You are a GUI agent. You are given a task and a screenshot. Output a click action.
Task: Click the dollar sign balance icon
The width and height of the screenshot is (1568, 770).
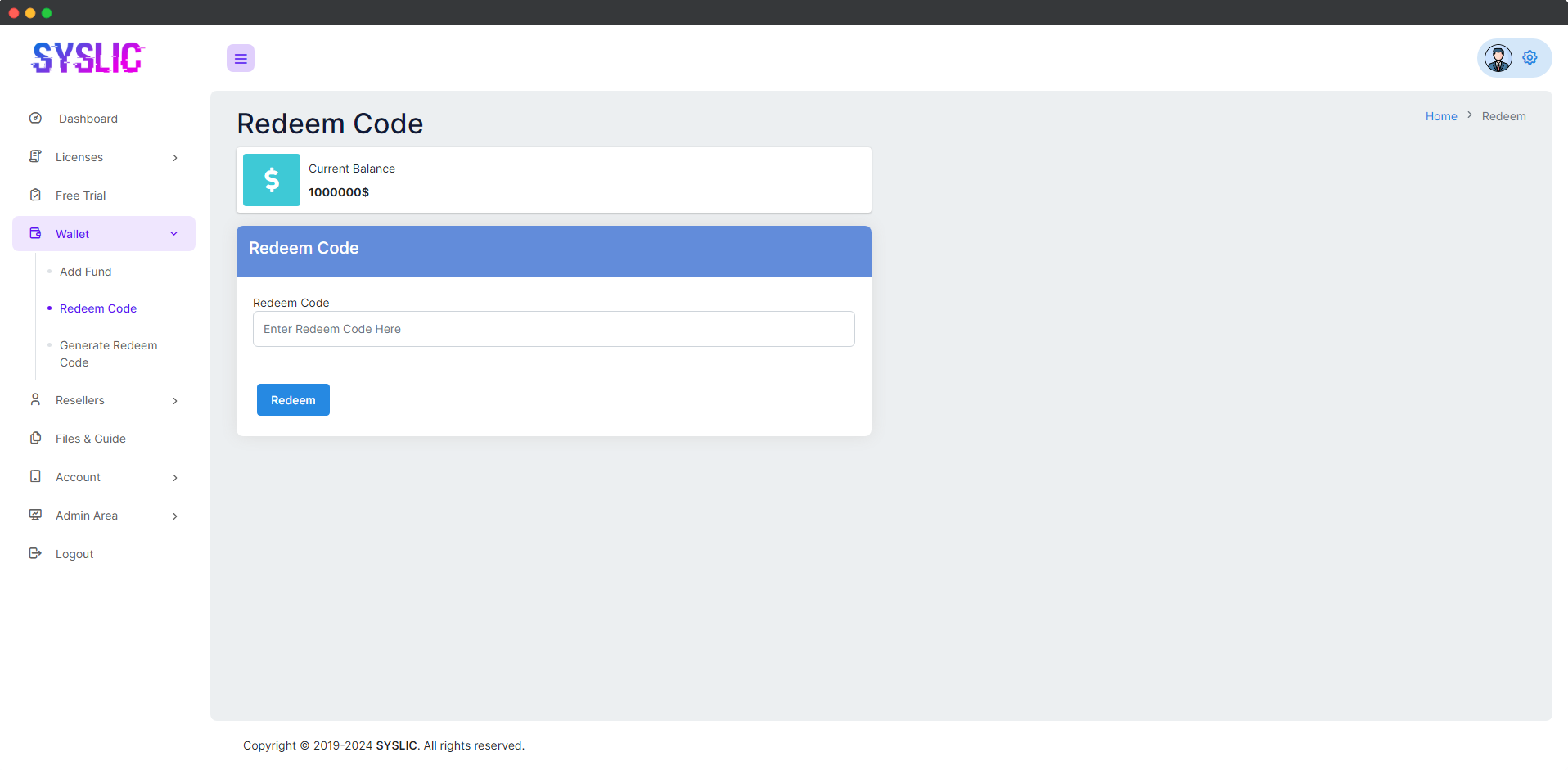click(272, 180)
